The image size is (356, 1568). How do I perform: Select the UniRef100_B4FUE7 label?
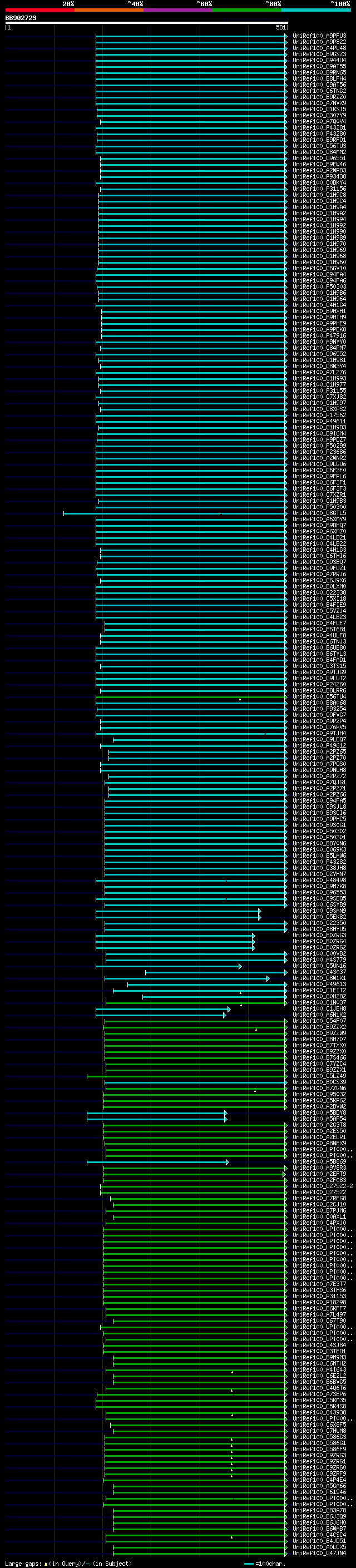tap(319, 624)
